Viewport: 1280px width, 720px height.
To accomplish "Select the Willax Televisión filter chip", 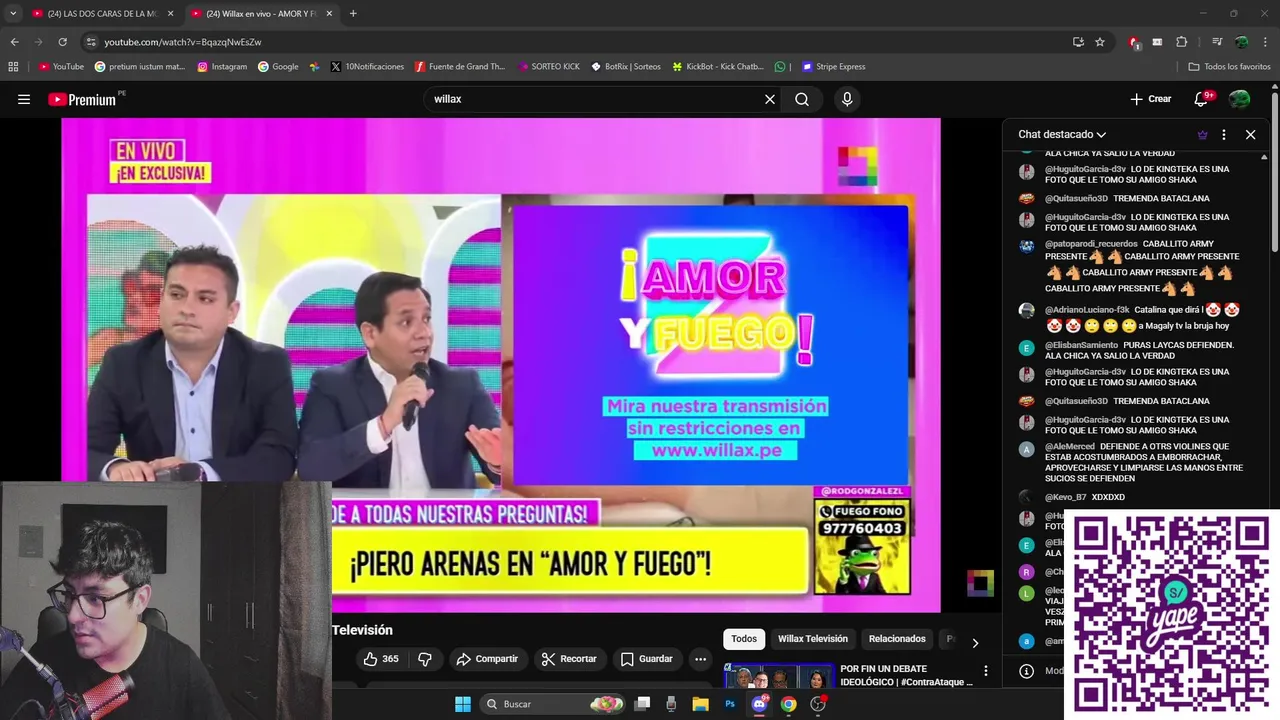I will coord(813,639).
